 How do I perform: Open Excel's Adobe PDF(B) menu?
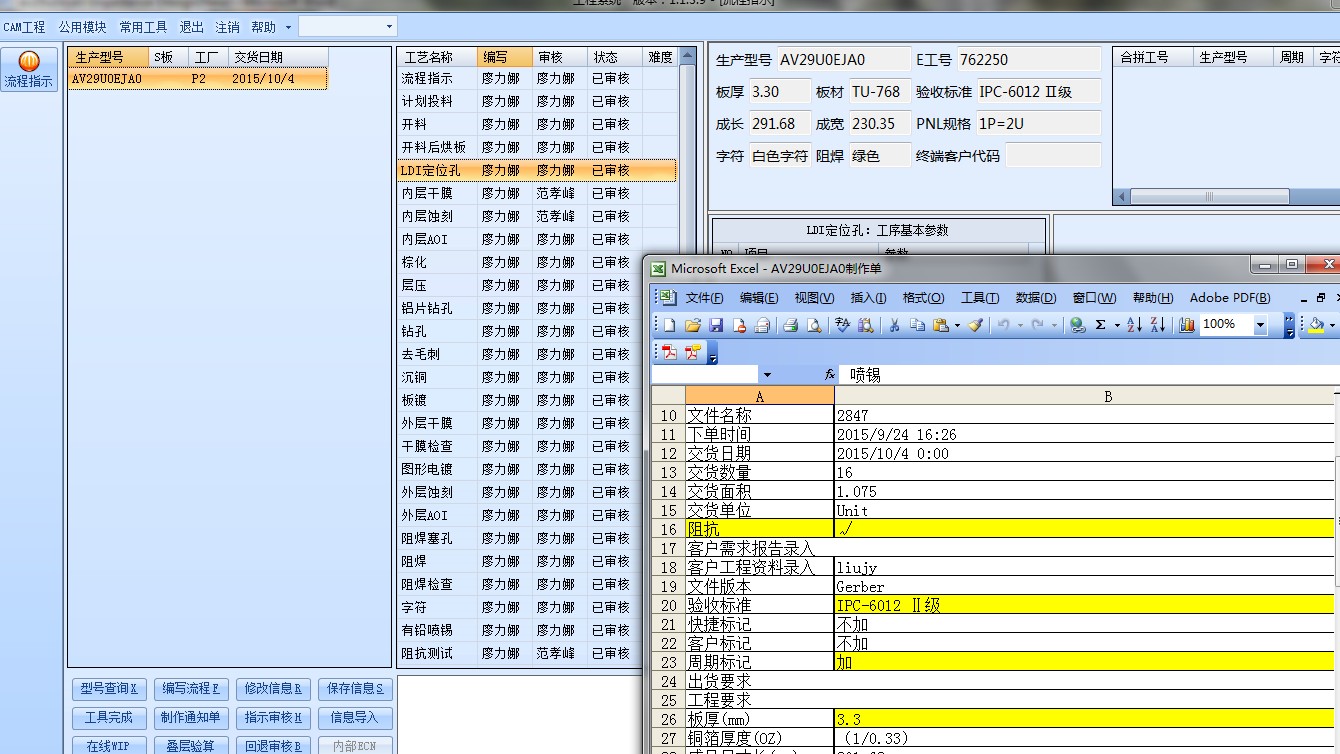(x=1230, y=298)
